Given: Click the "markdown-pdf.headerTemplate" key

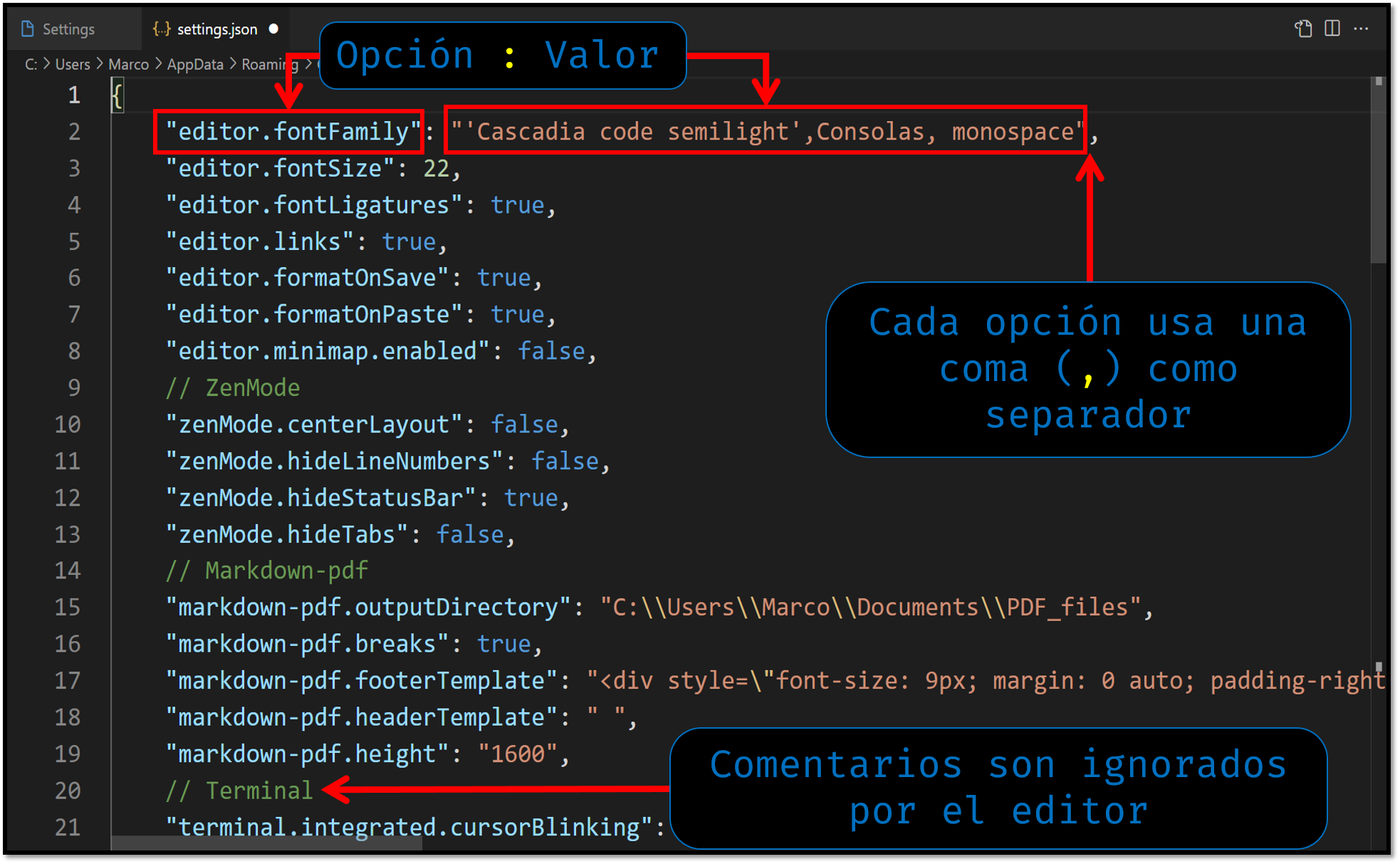Looking at the screenshot, I should [361, 718].
